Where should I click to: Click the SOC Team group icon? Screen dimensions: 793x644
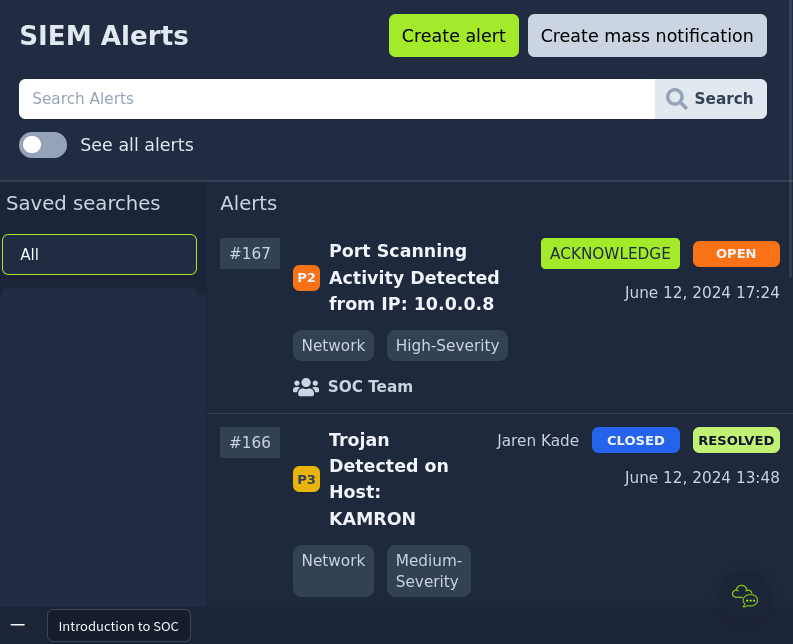(x=305, y=387)
